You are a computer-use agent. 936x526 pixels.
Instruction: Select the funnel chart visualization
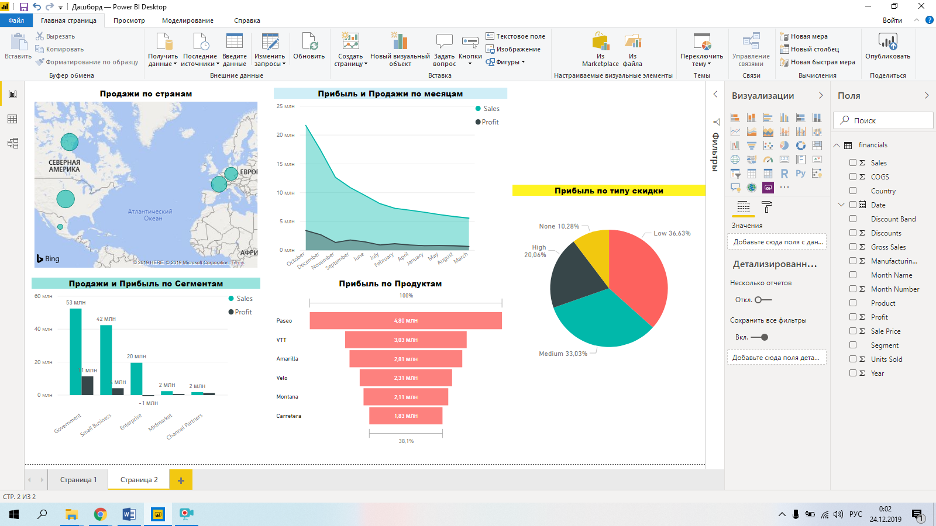pos(752,145)
